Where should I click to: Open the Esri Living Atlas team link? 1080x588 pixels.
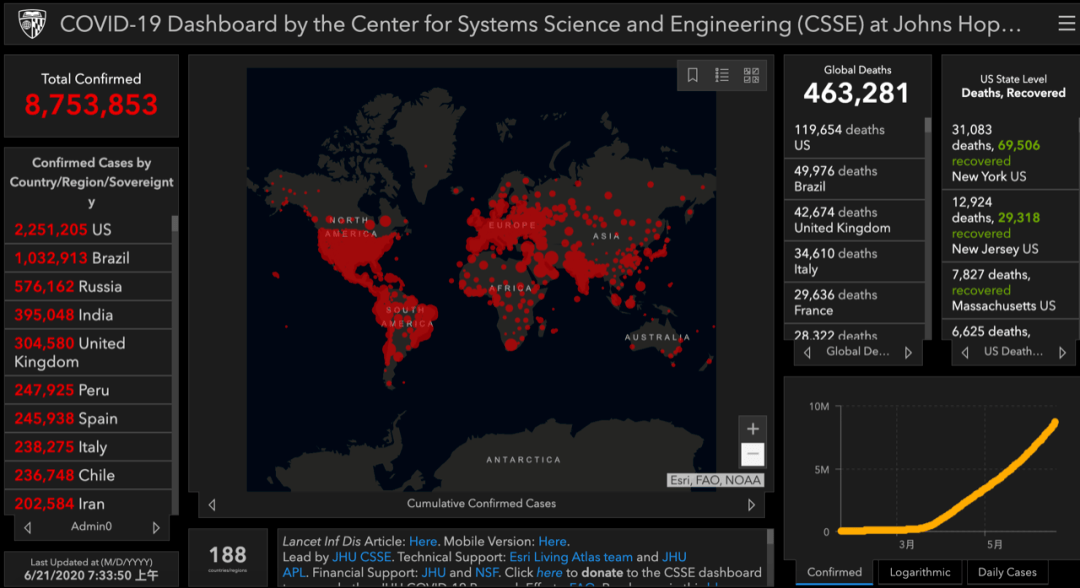[x=571, y=557]
